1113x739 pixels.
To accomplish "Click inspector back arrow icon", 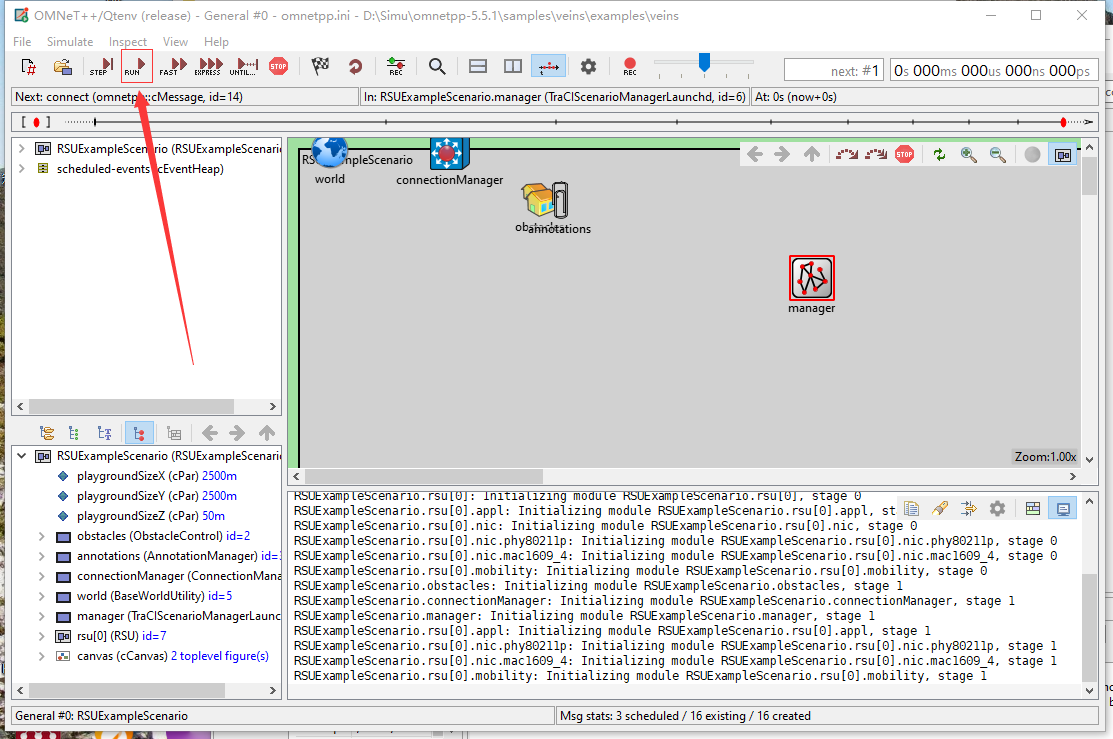I will pos(209,433).
